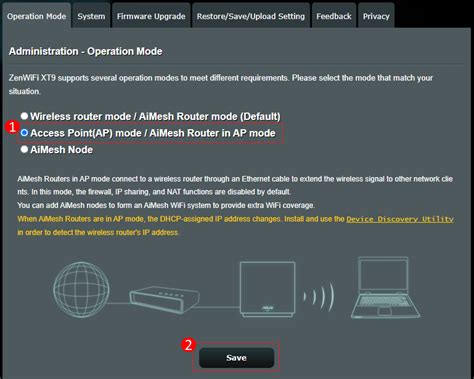The height and width of the screenshot is (379, 474).
Task: Go to Restore/Save/Upload Setting tab
Action: tap(251, 16)
